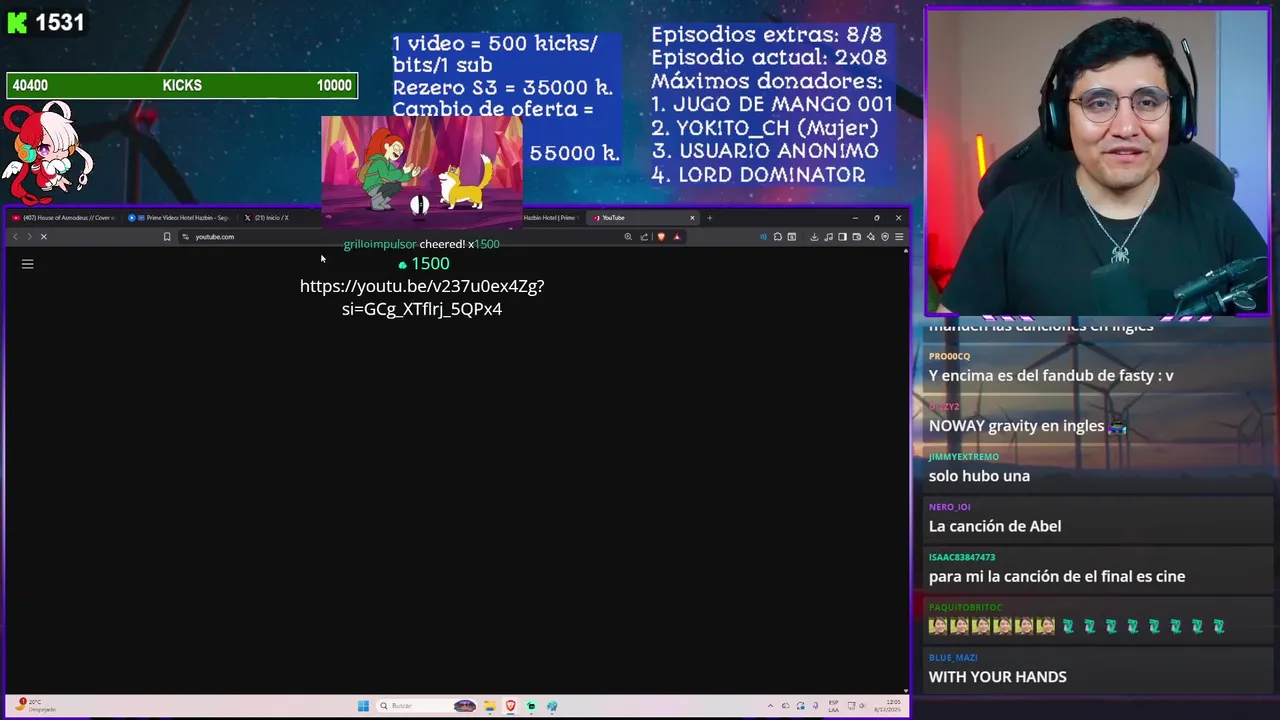The height and width of the screenshot is (720, 1280).
Task: Open Brave browser from taskbar
Action: click(511, 706)
